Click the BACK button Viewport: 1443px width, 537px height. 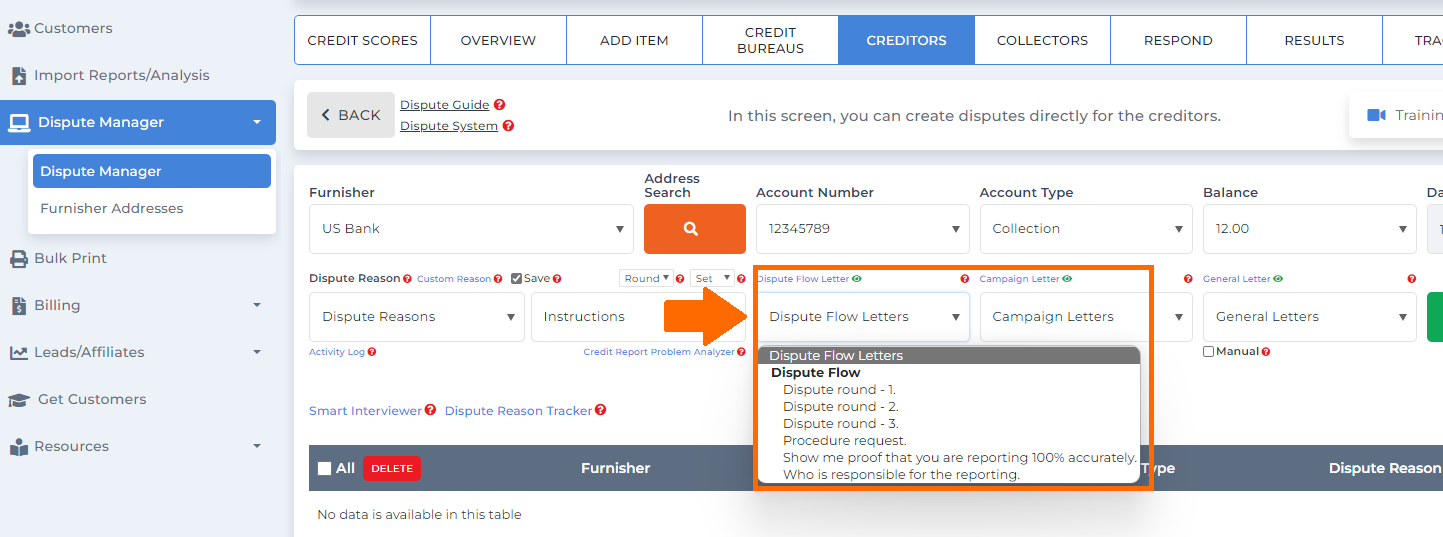point(350,115)
